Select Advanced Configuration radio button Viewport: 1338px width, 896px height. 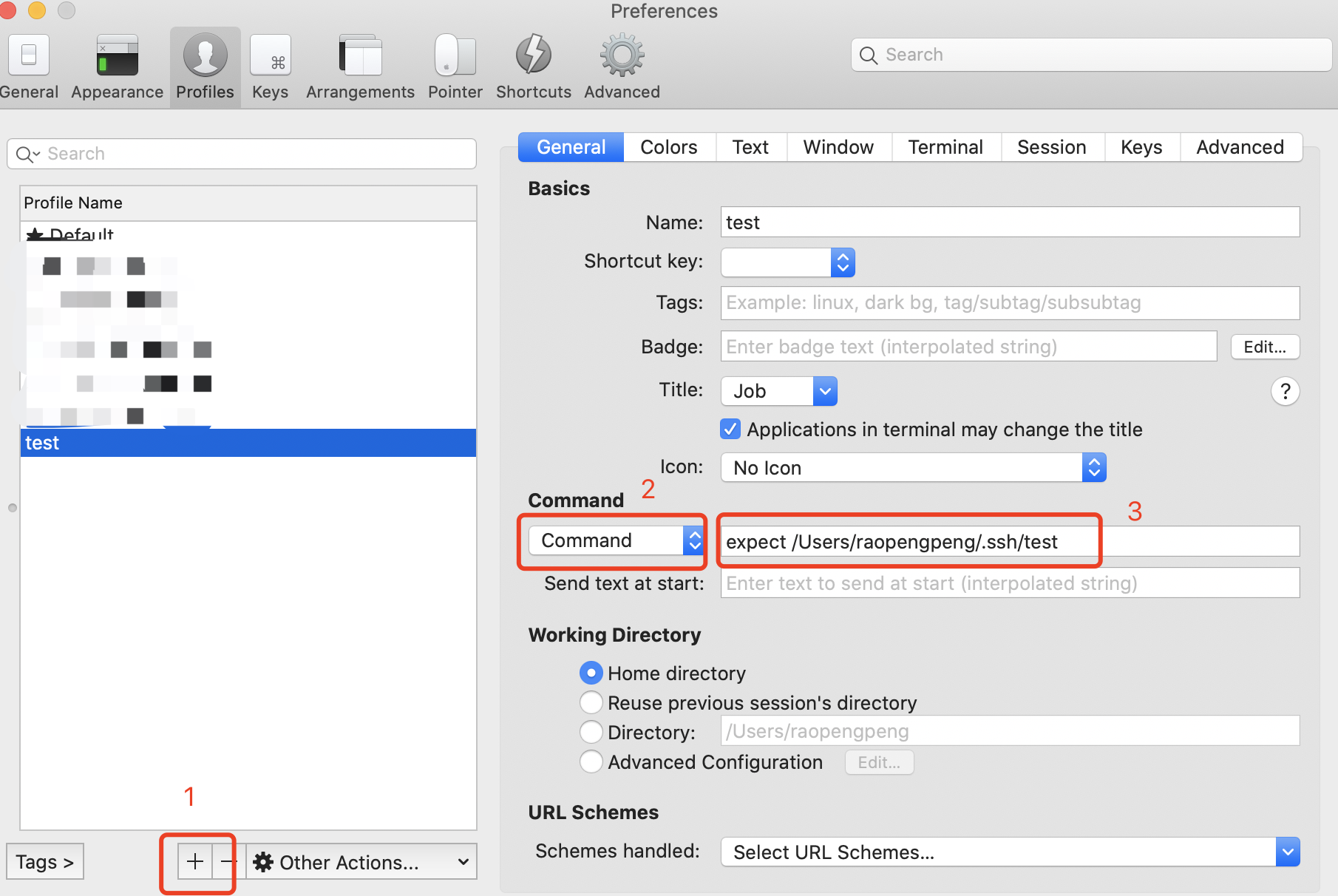tap(591, 761)
